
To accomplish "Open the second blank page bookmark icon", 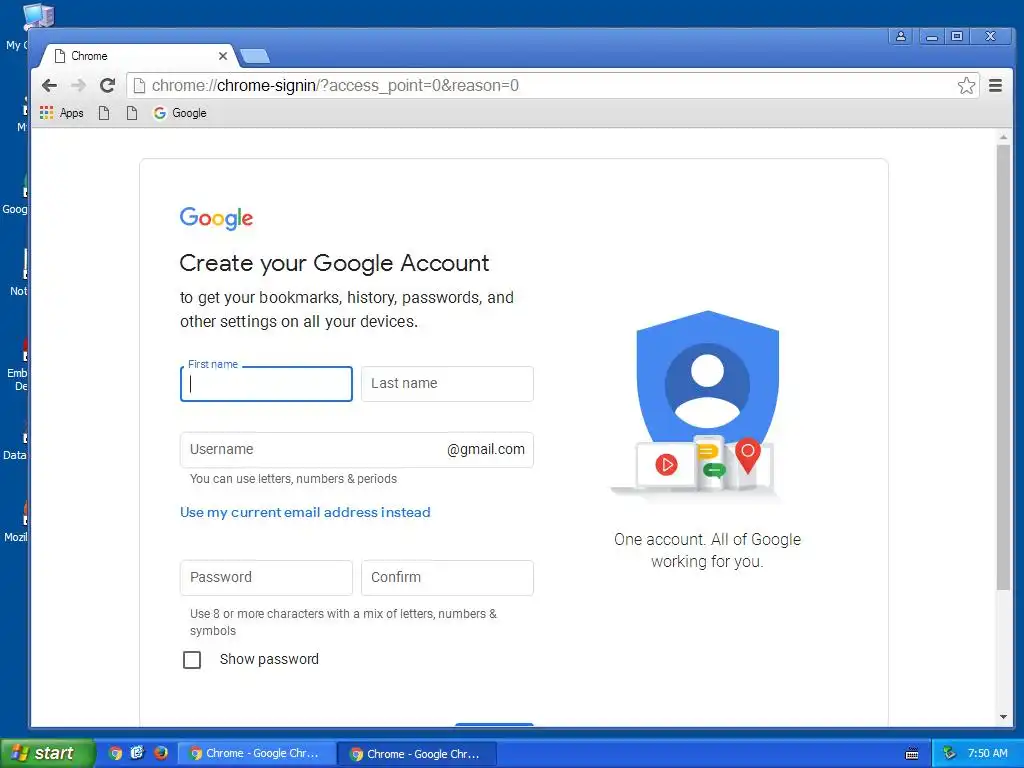I will pyautogui.click(x=132, y=113).
